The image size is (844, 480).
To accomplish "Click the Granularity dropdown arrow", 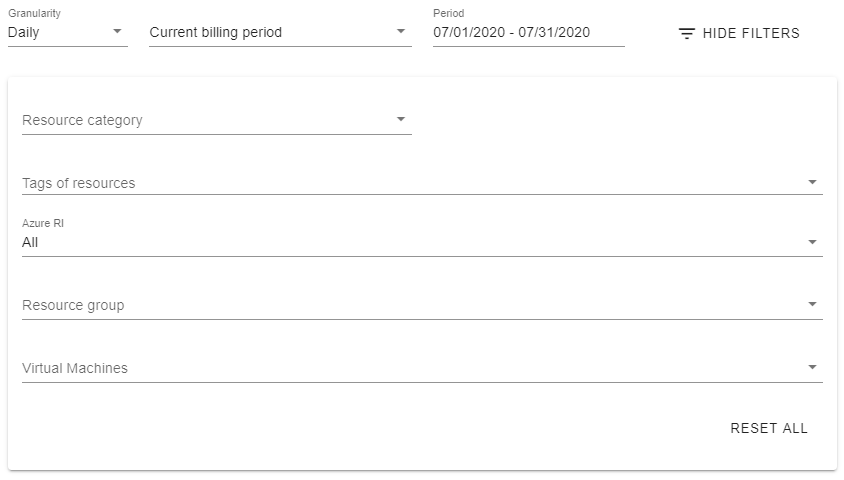I will click(118, 32).
